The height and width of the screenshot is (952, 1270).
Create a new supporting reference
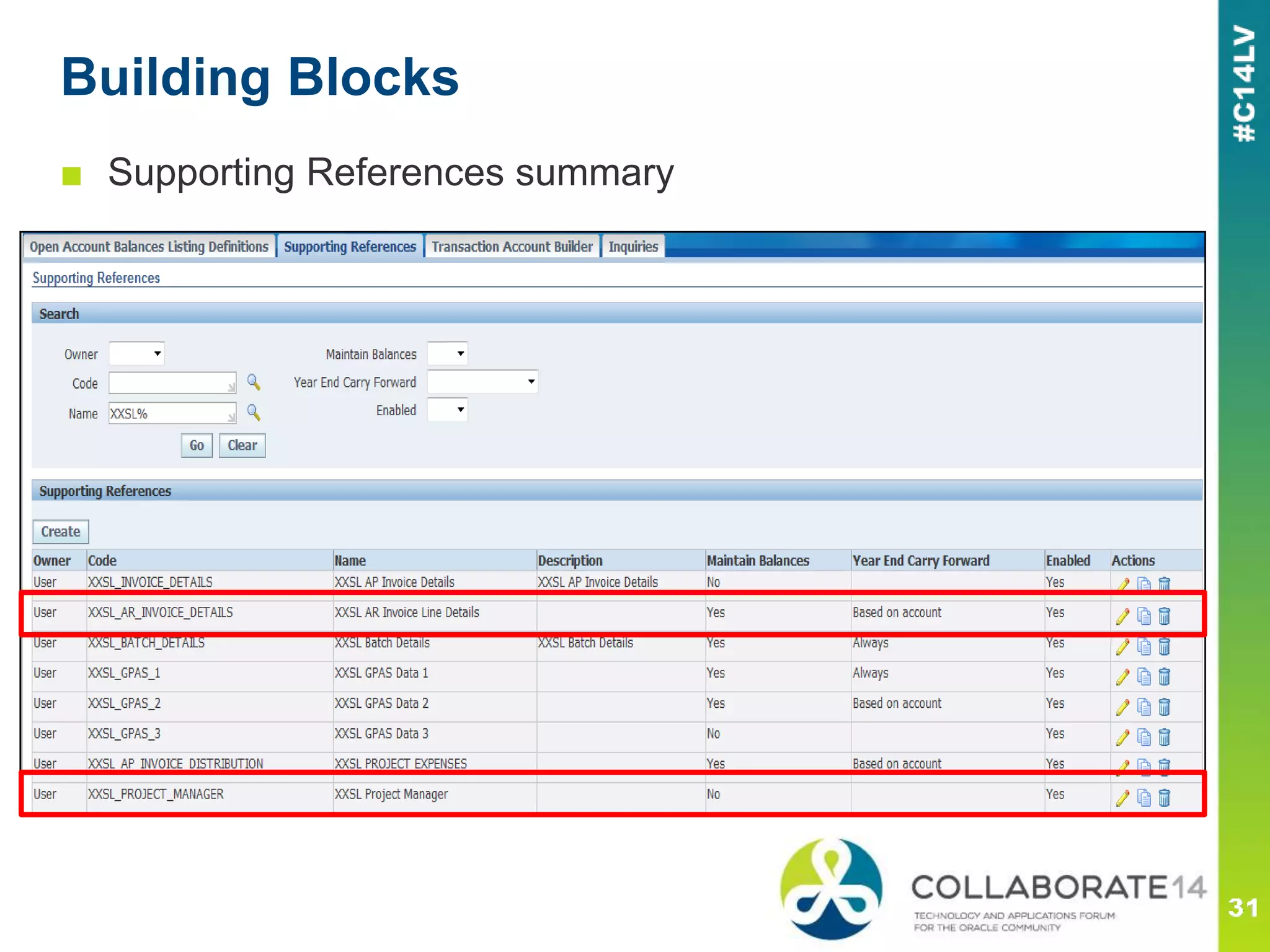coord(61,532)
